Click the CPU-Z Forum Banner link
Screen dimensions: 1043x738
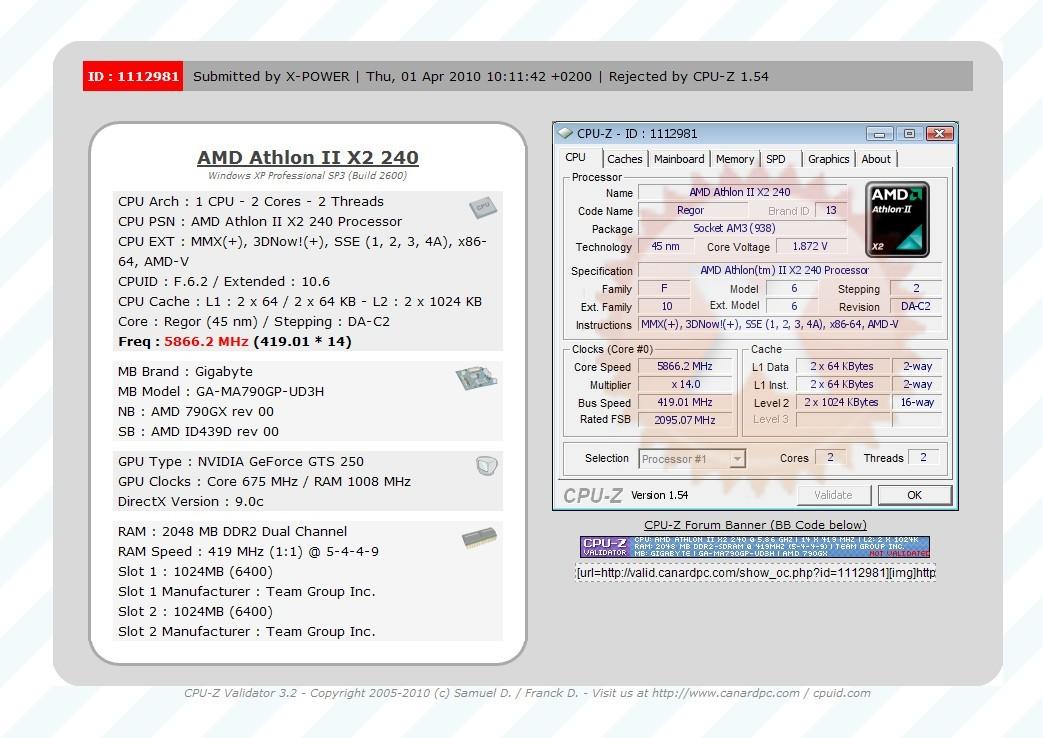click(755, 524)
